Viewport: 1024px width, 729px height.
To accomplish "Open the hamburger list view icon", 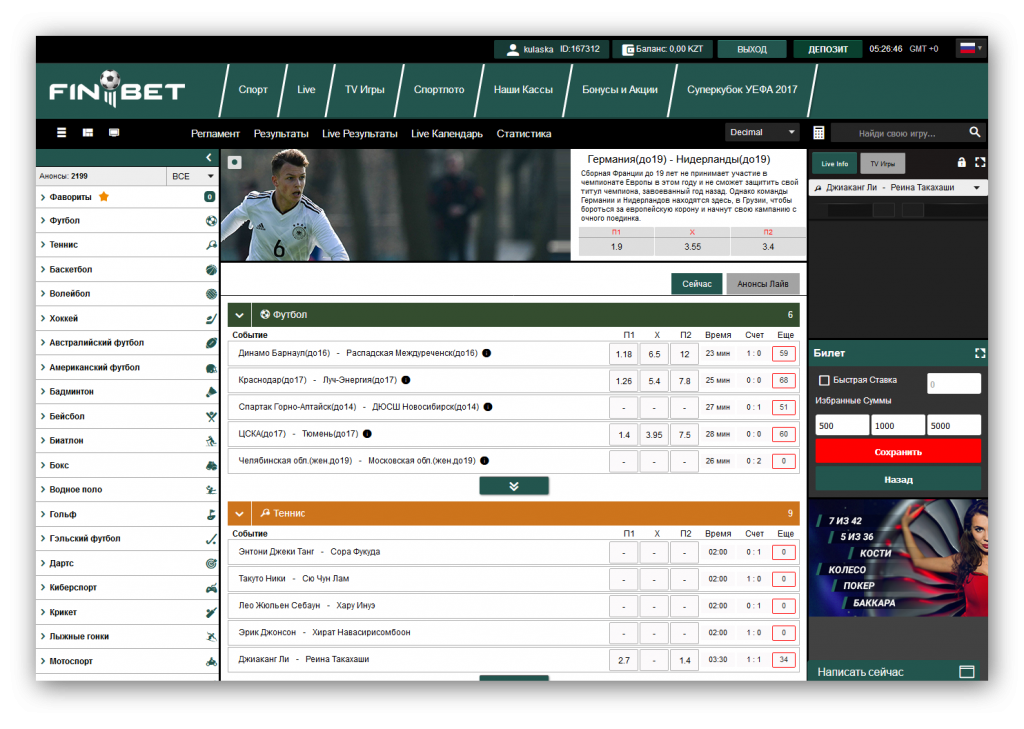I will click(61, 133).
